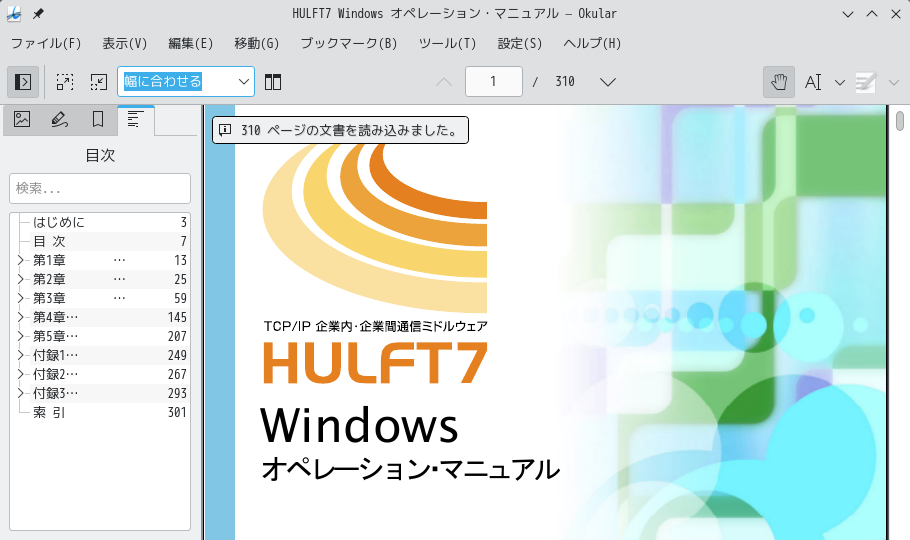
Task: Open the ツール(T) menu
Action: (447, 44)
